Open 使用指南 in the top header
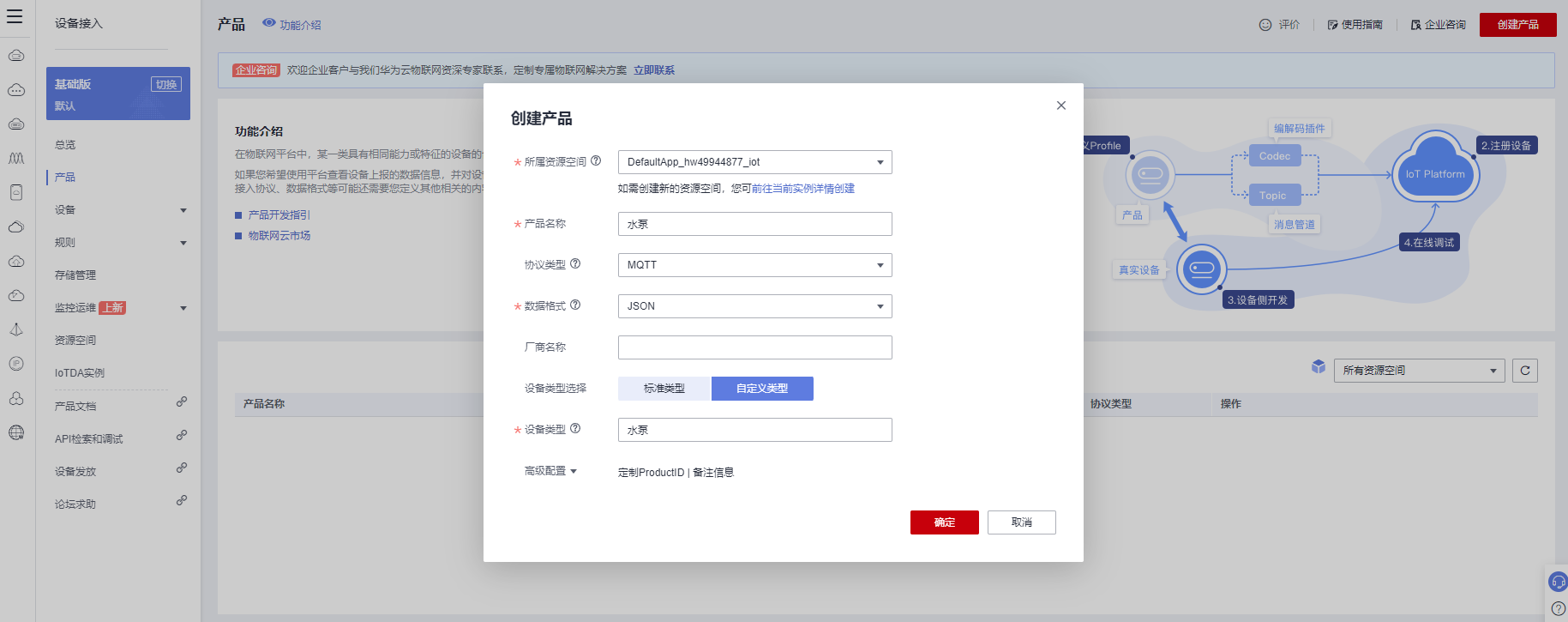This screenshot has width=1568, height=622. click(1355, 25)
